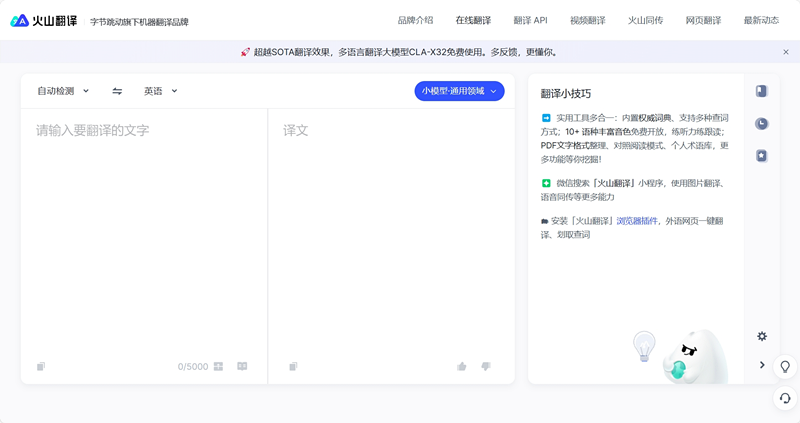Screen dimensions: 800x423
Task: Expand the 自动检测 source language dropdown
Action: tap(63, 91)
